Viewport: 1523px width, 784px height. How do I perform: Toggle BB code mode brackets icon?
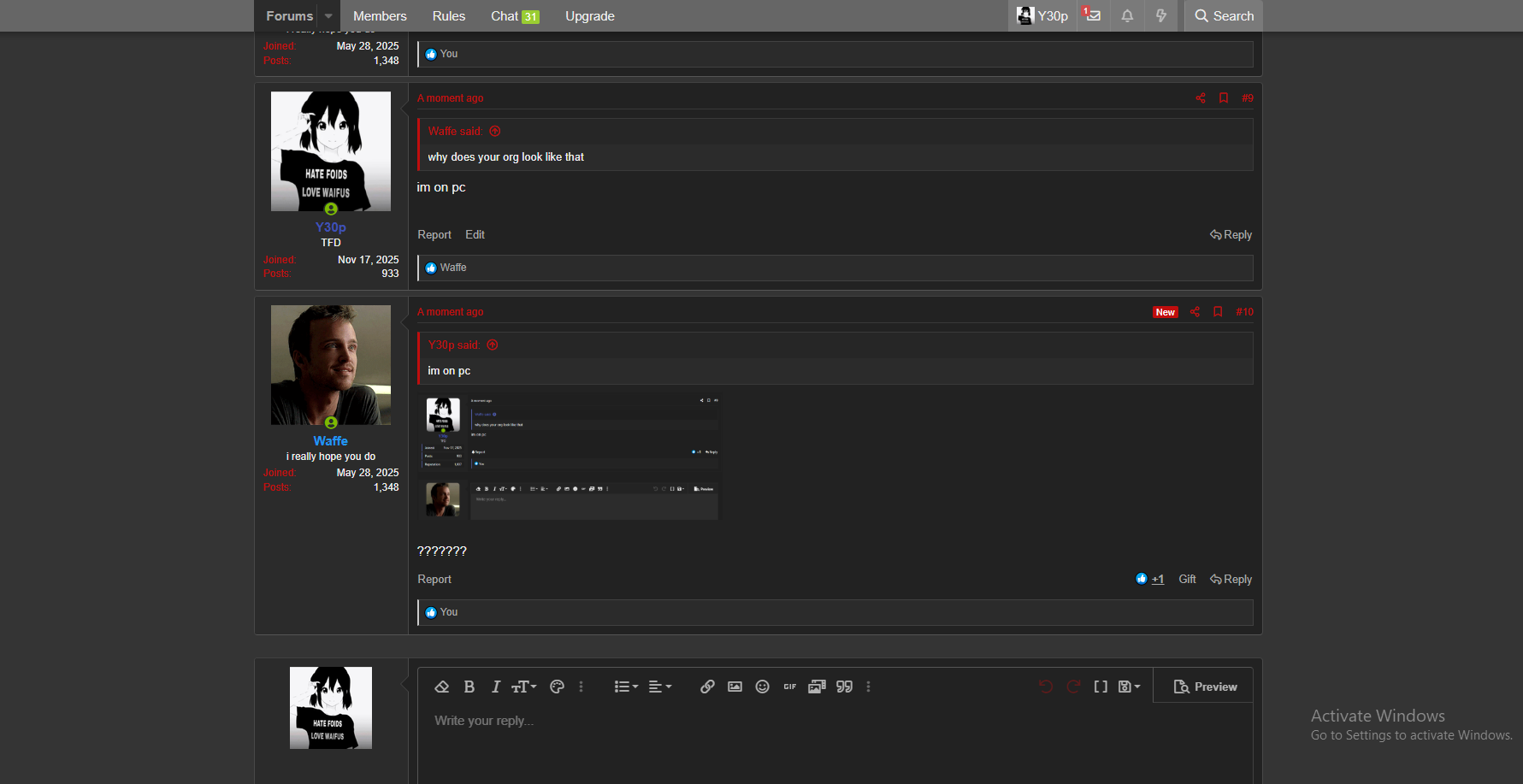[1101, 687]
